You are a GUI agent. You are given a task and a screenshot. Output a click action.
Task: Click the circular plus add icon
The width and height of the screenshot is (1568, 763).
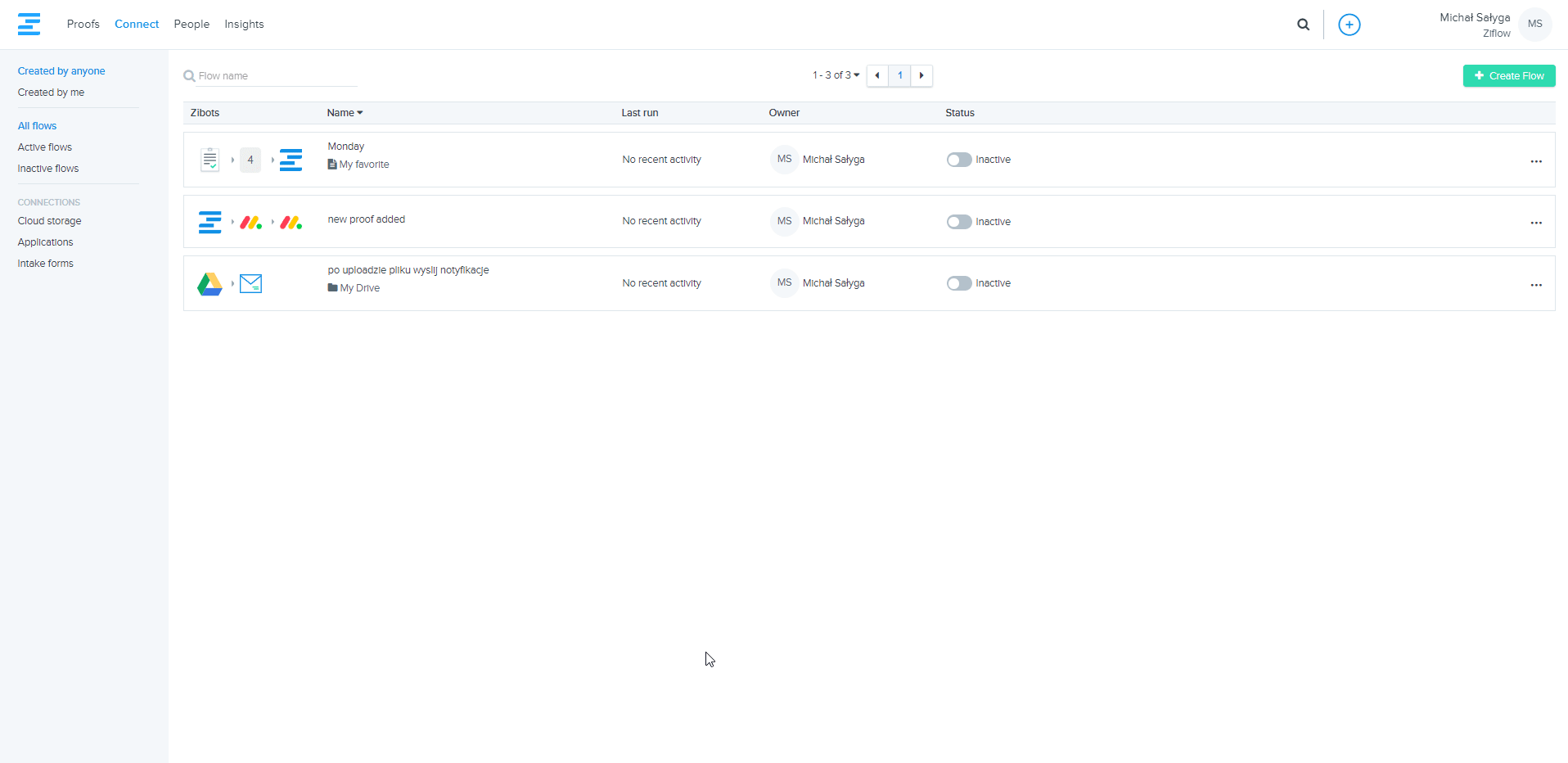tap(1349, 25)
